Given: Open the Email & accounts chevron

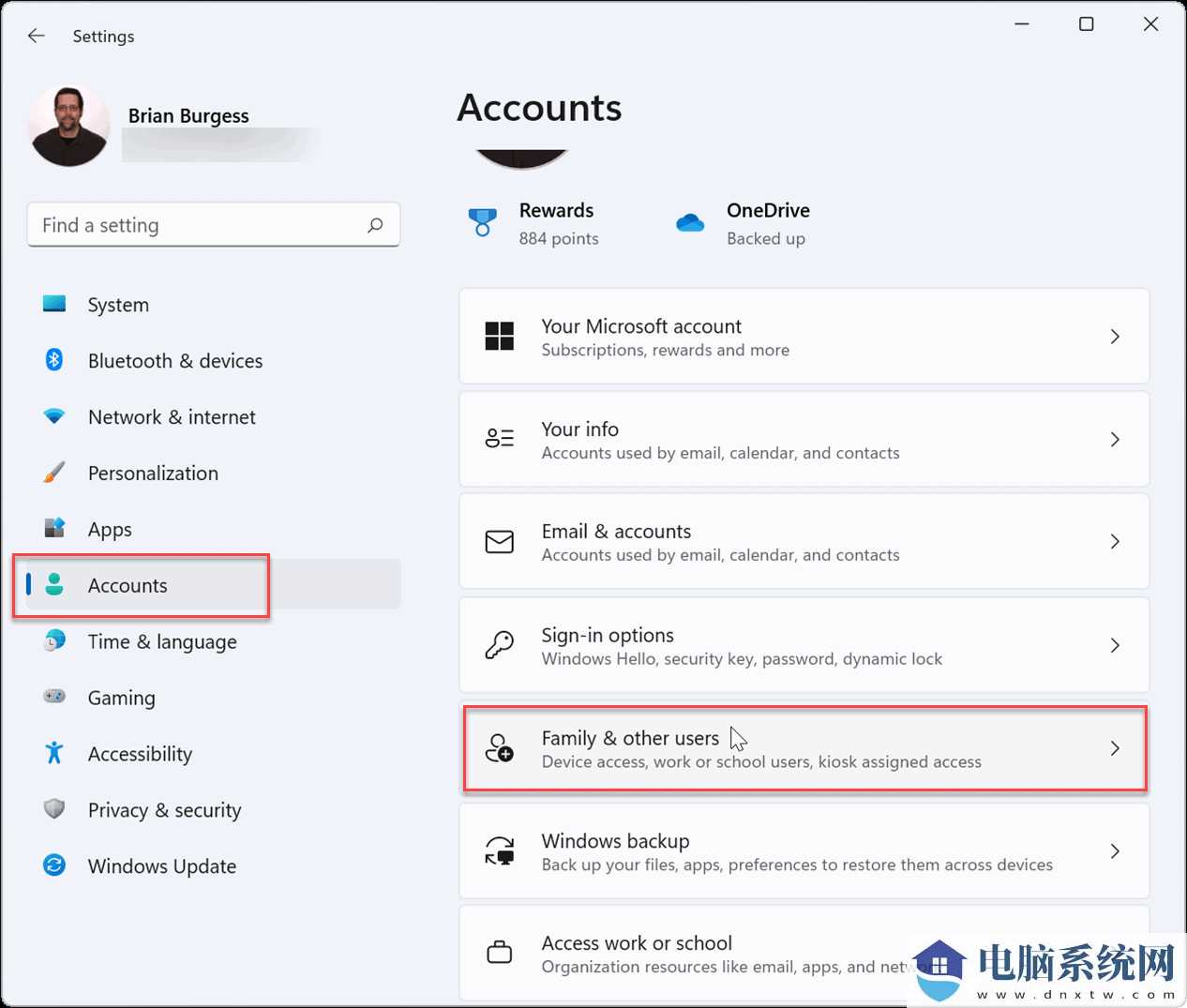Looking at the screenshot, I should pyautogui.click(x=1115, y=542).
